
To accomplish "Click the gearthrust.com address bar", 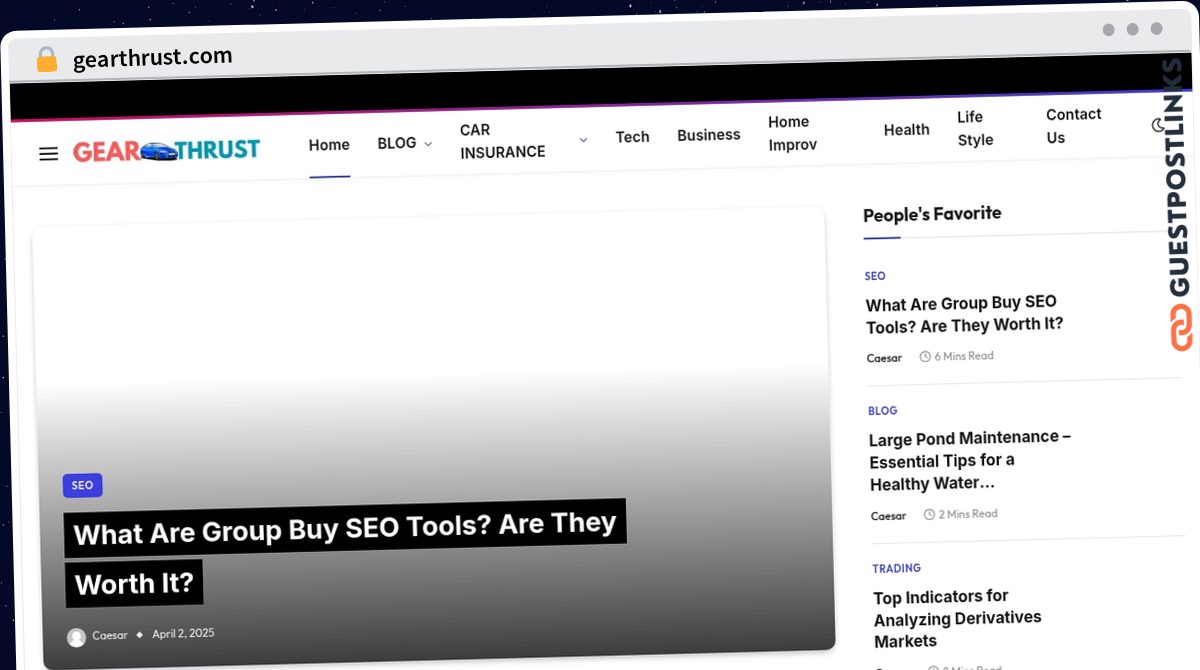I will (x=152, y=58).
